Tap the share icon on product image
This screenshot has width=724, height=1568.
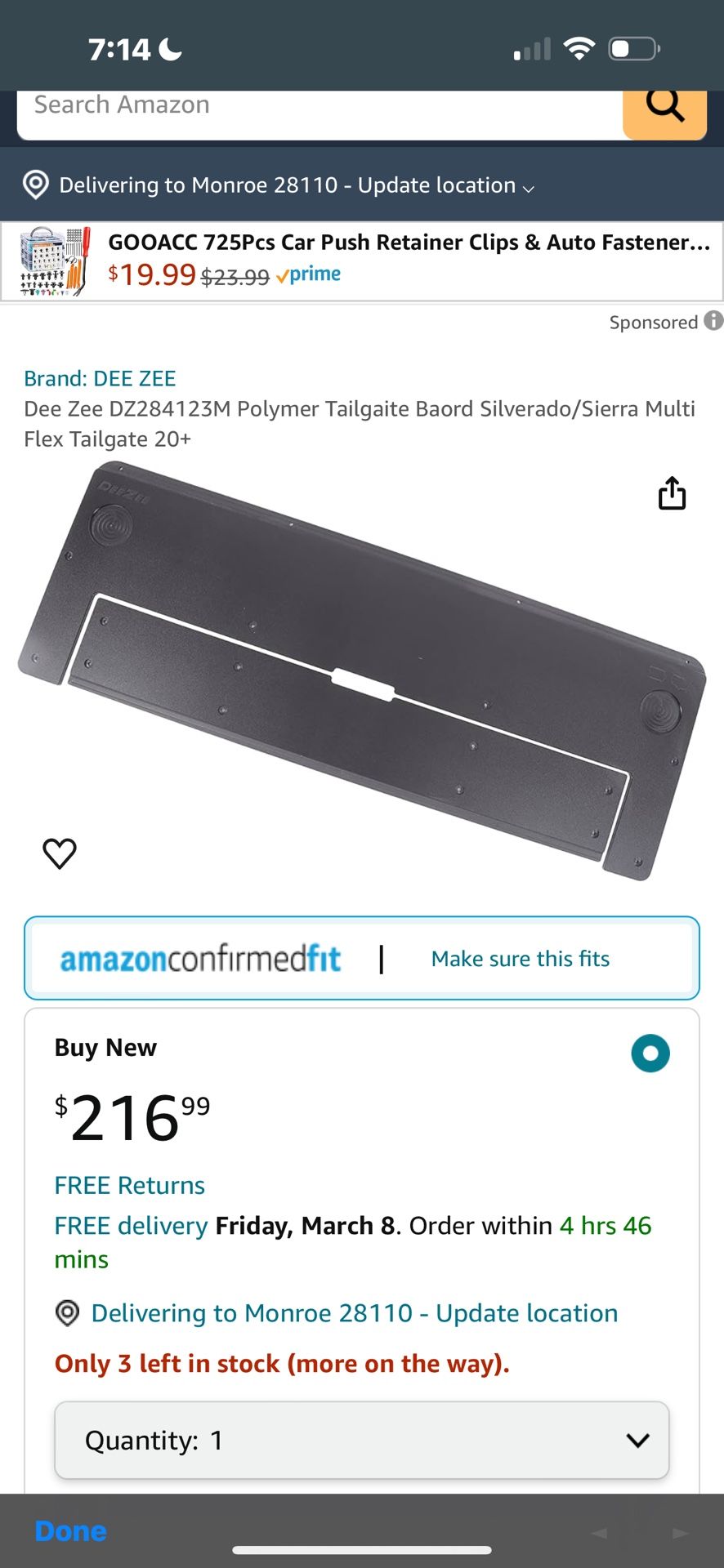(672, 493)
